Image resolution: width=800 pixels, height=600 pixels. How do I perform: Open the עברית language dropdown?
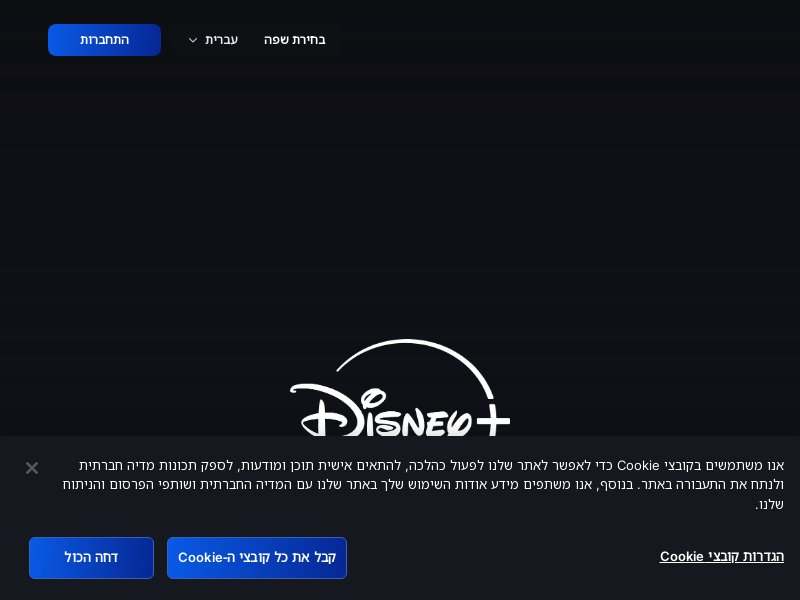213,40
